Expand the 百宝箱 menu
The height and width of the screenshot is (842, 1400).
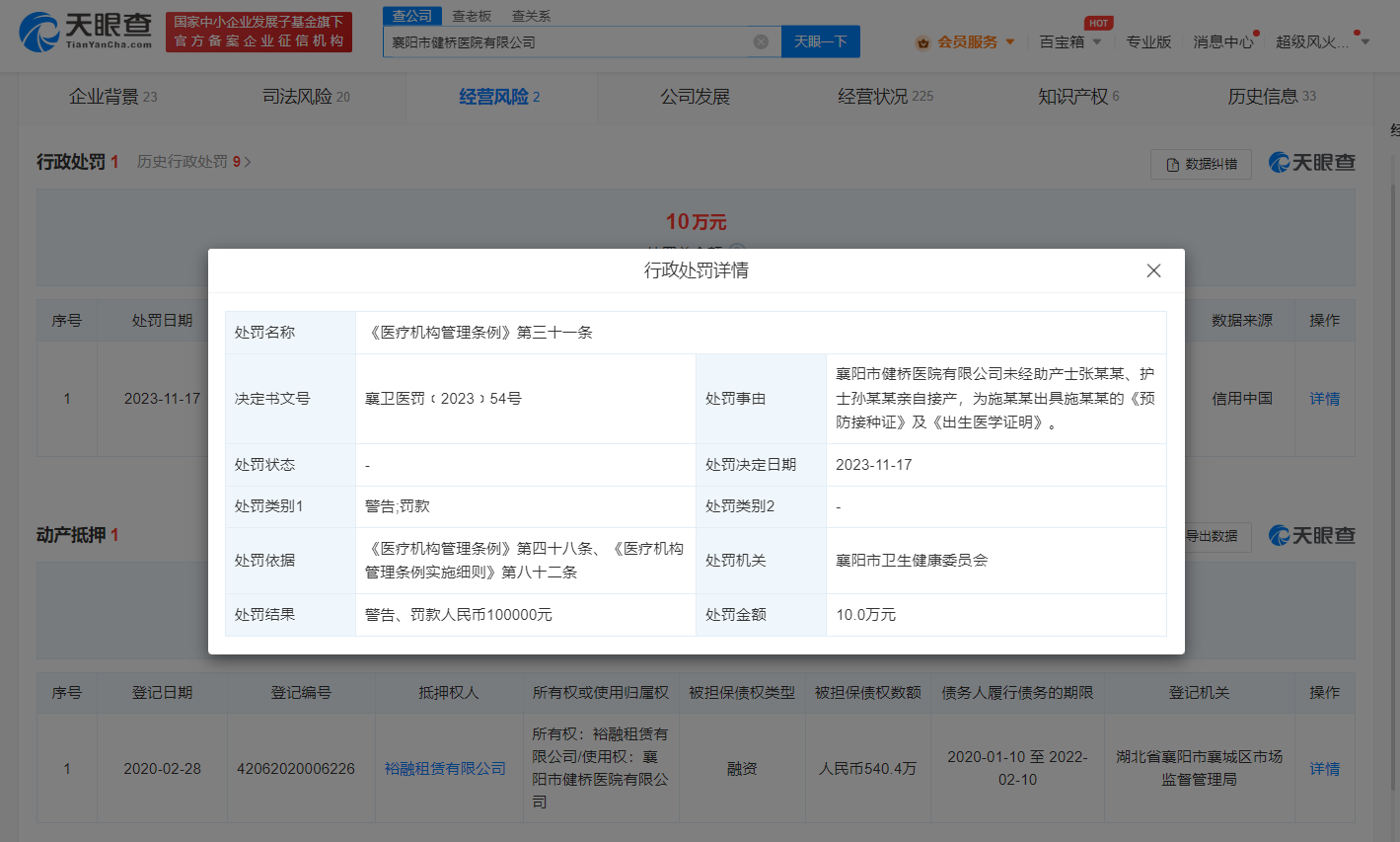click(1070, 41)
